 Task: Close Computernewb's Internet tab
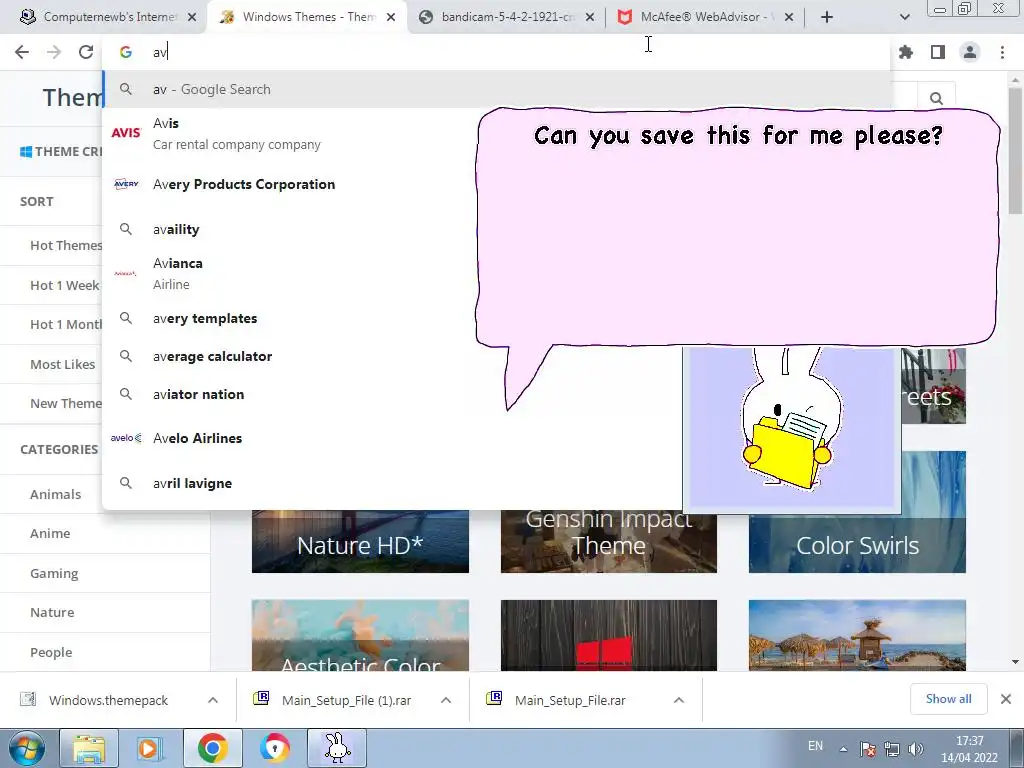click(x=192, y=17)
